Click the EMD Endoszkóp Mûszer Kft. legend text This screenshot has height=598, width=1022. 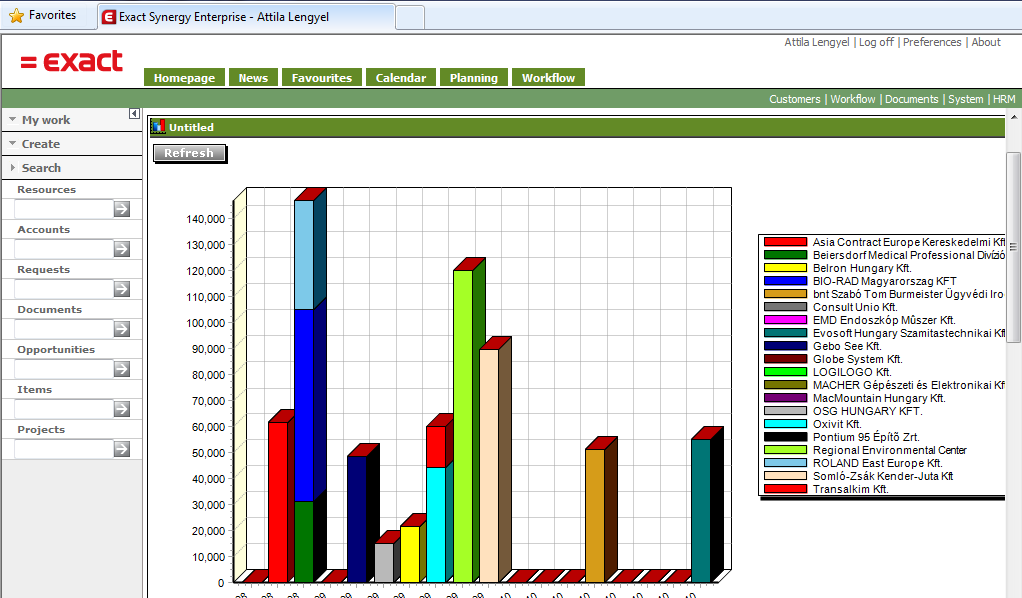coord(884,320)
